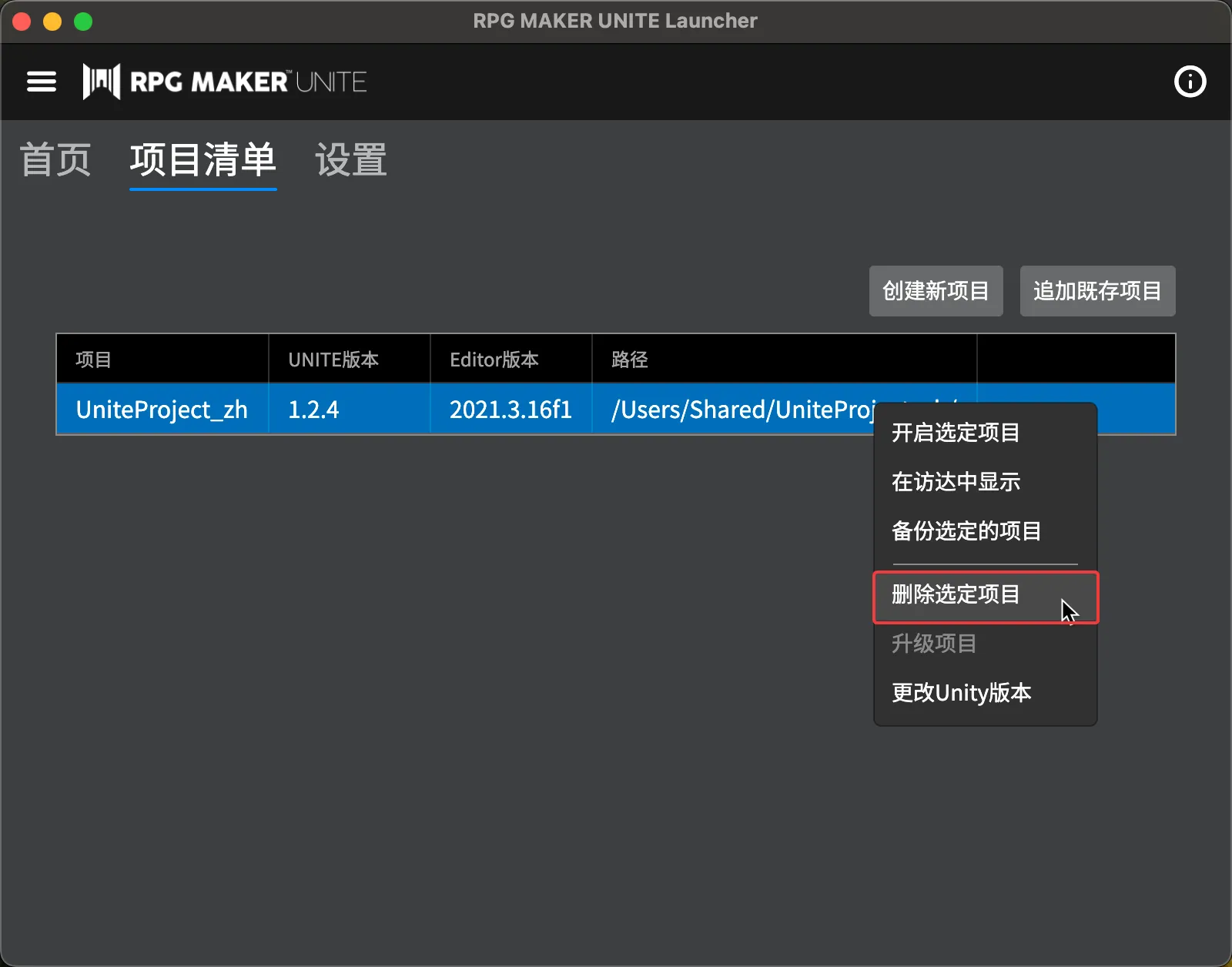Open the hamburger menu
The height and width of the screenshot is (967, 1232).
point(42,82)
